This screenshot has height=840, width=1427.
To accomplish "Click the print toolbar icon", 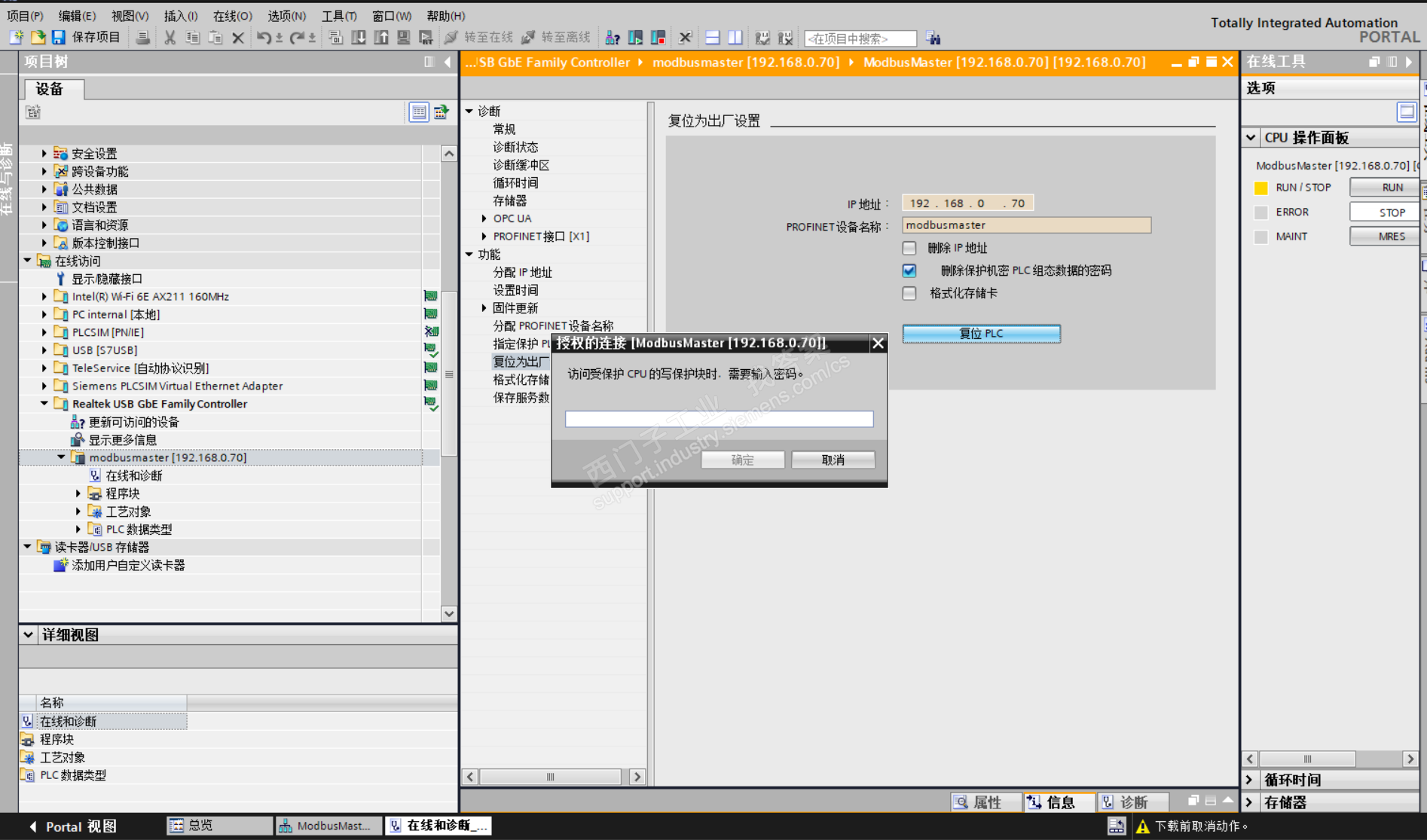I will (142, 38).
